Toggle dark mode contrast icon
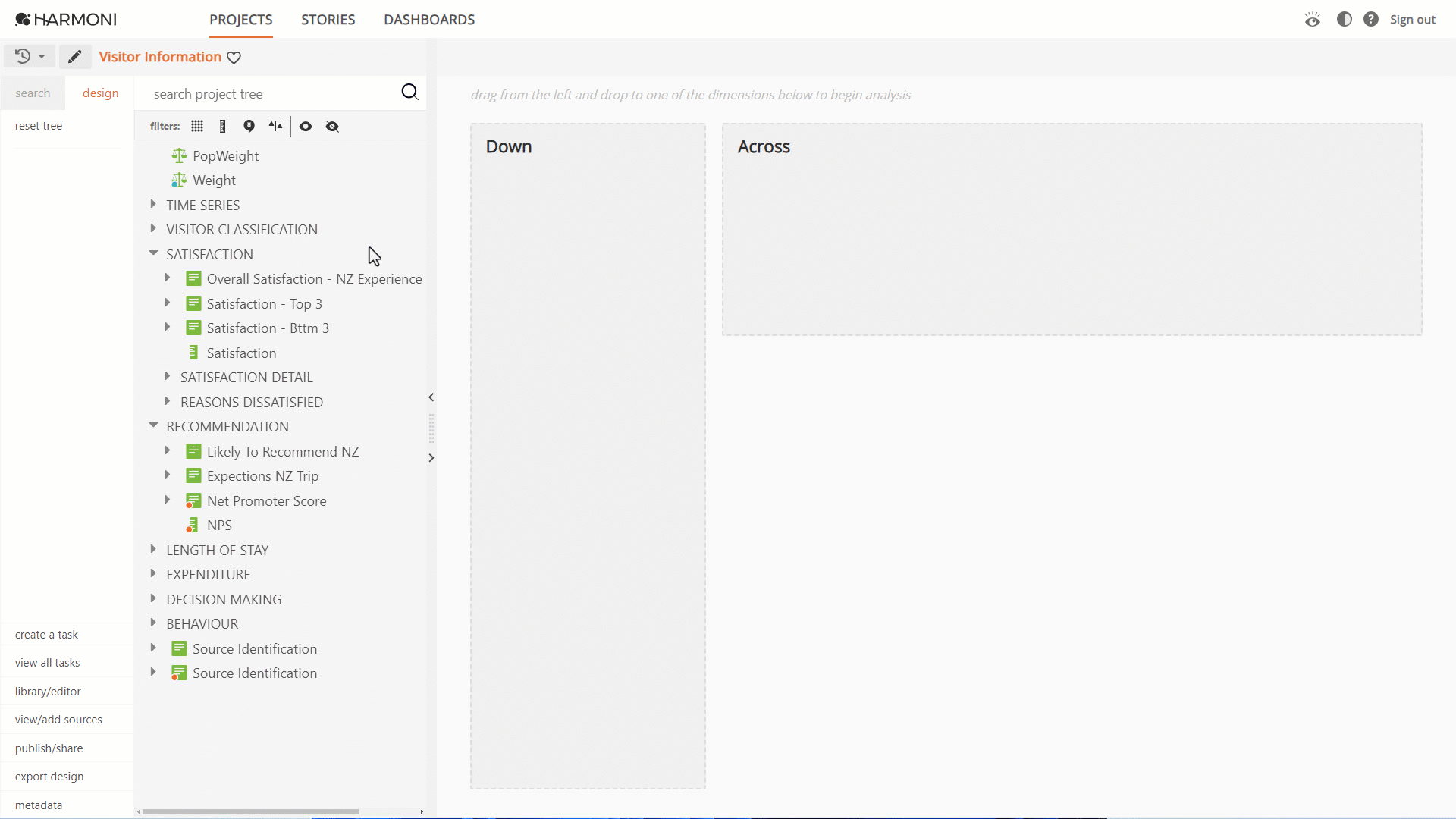 pos(1345,19)
